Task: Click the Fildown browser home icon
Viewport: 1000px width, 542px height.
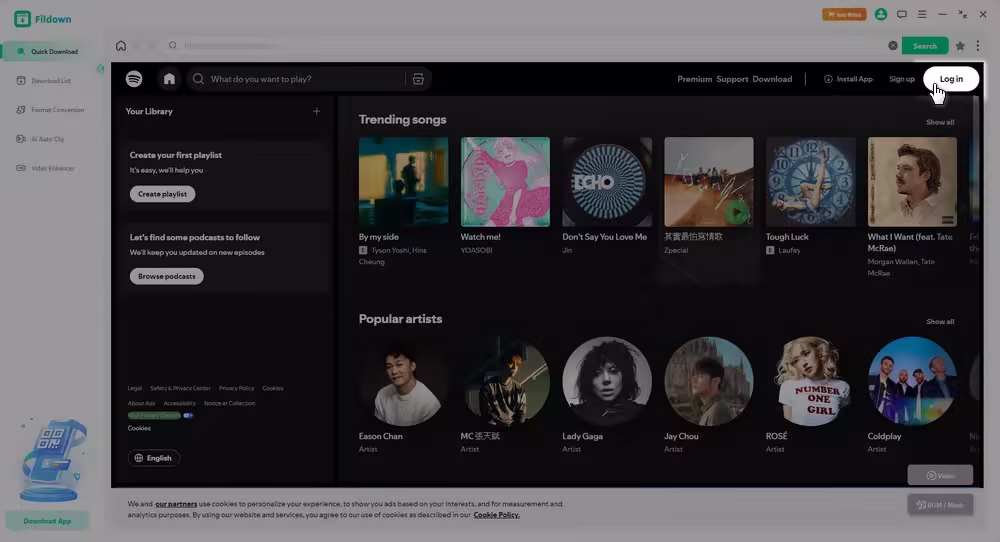Action: tap(121, 46)
